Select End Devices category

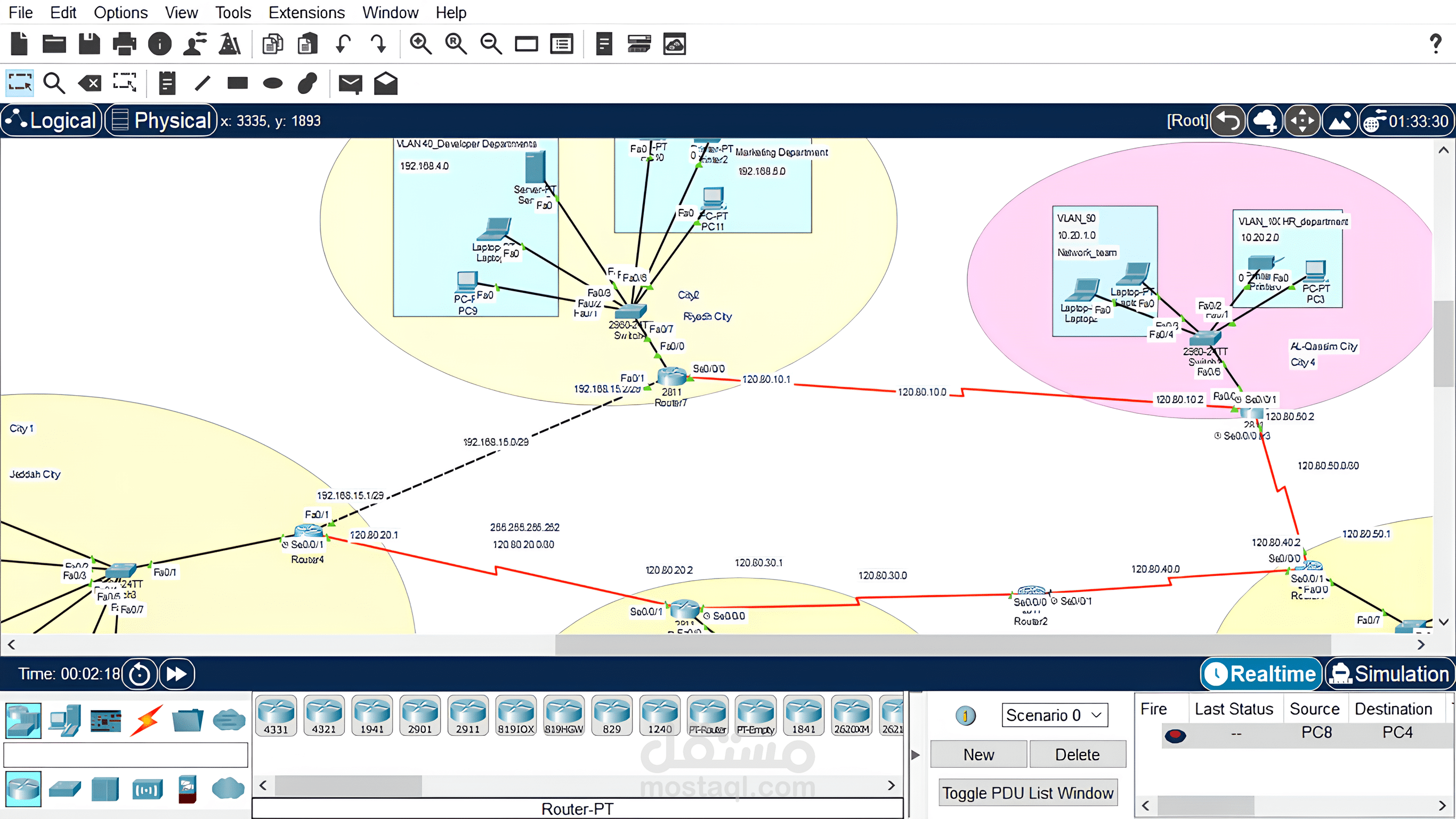(64, 720)
